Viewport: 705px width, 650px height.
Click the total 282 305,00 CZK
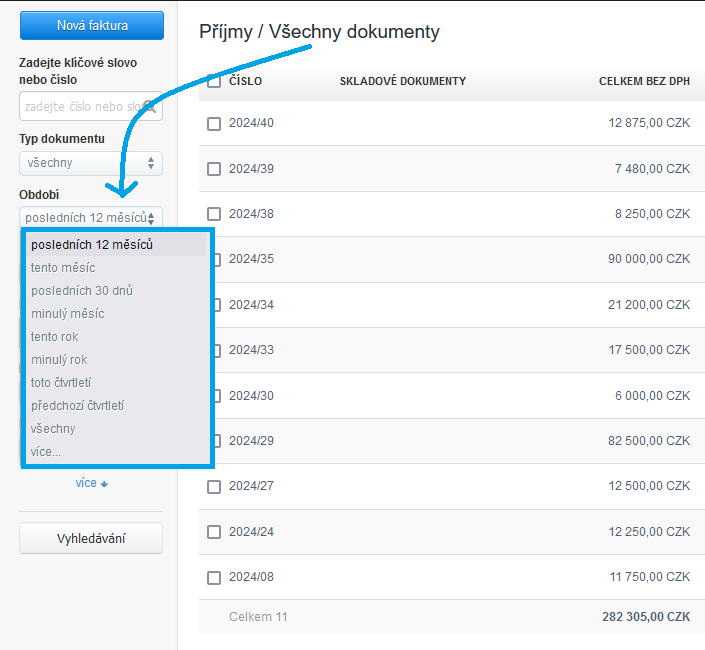pyautogui.click(x=646, y=617)
